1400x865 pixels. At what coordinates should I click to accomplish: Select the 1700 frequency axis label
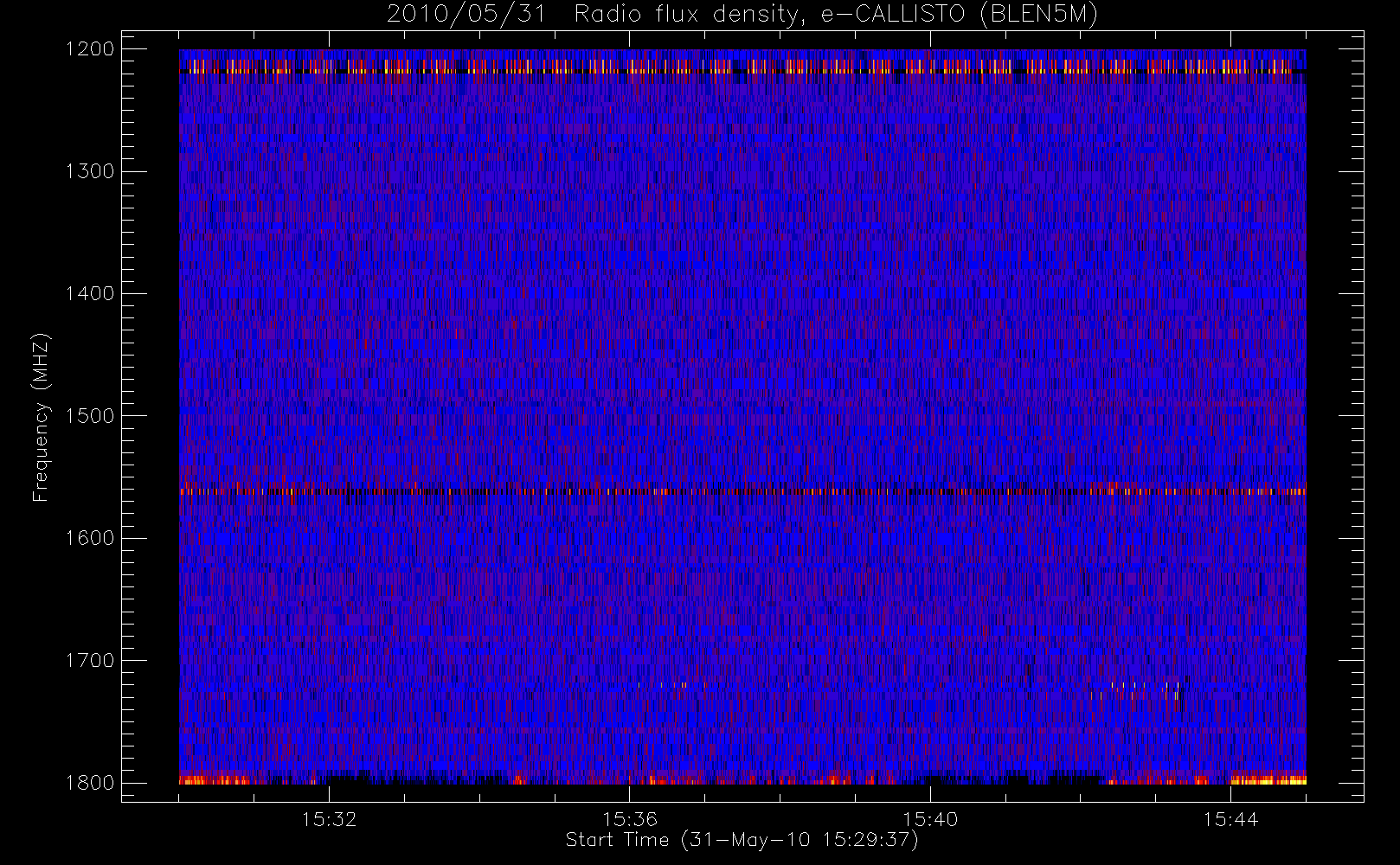90,660
